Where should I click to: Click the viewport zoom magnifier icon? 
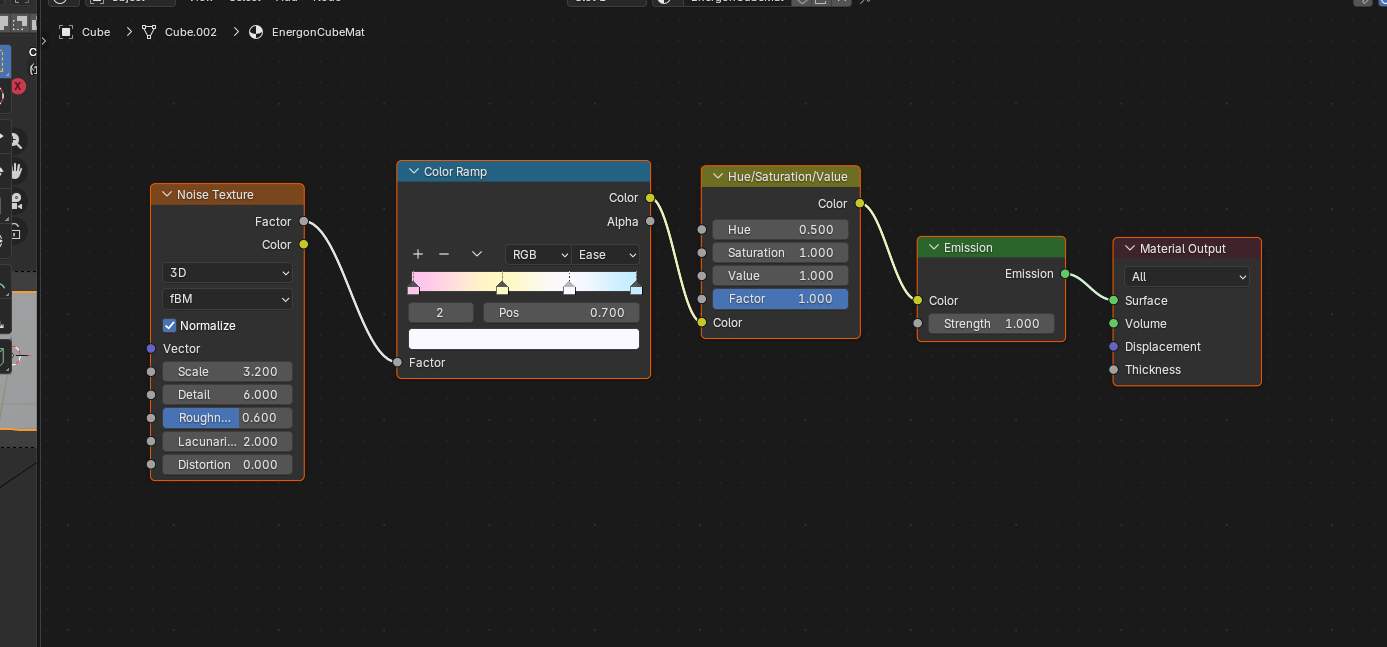click(x=16, y=140)
